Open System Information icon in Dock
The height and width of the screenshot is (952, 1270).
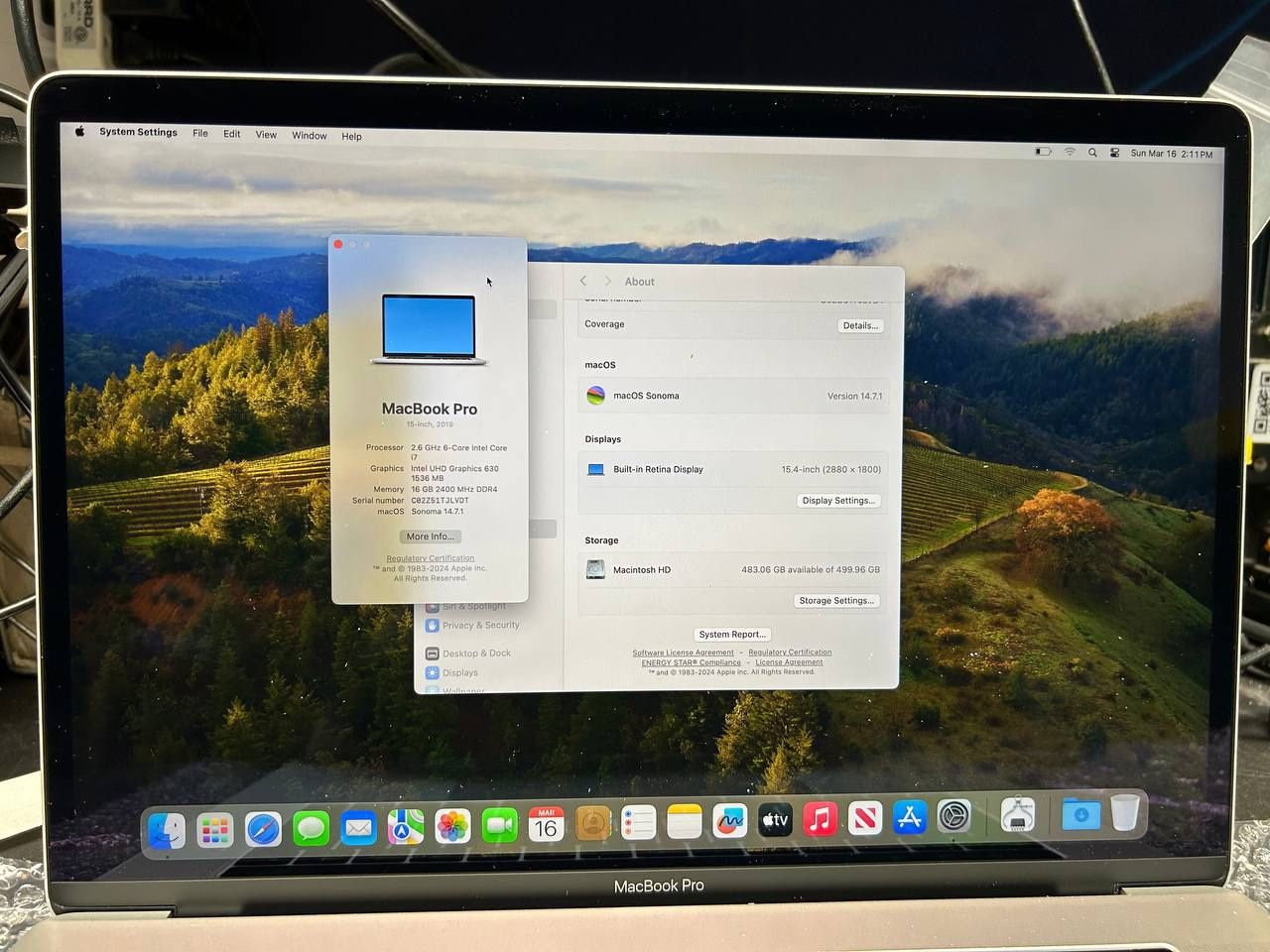1017,816
